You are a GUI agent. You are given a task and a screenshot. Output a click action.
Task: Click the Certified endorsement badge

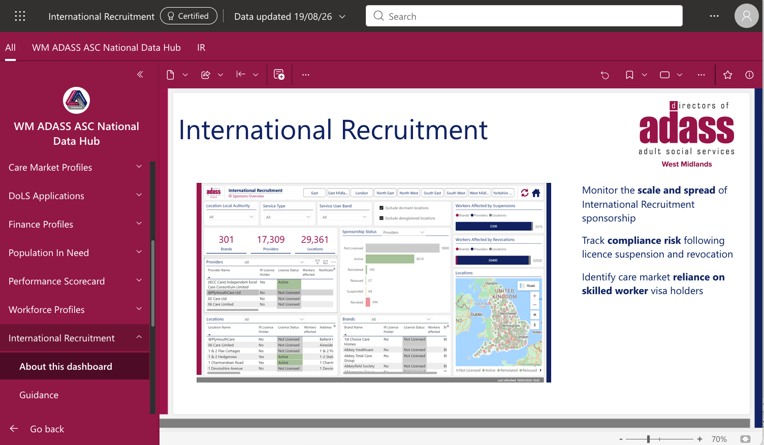pos(189,16)
